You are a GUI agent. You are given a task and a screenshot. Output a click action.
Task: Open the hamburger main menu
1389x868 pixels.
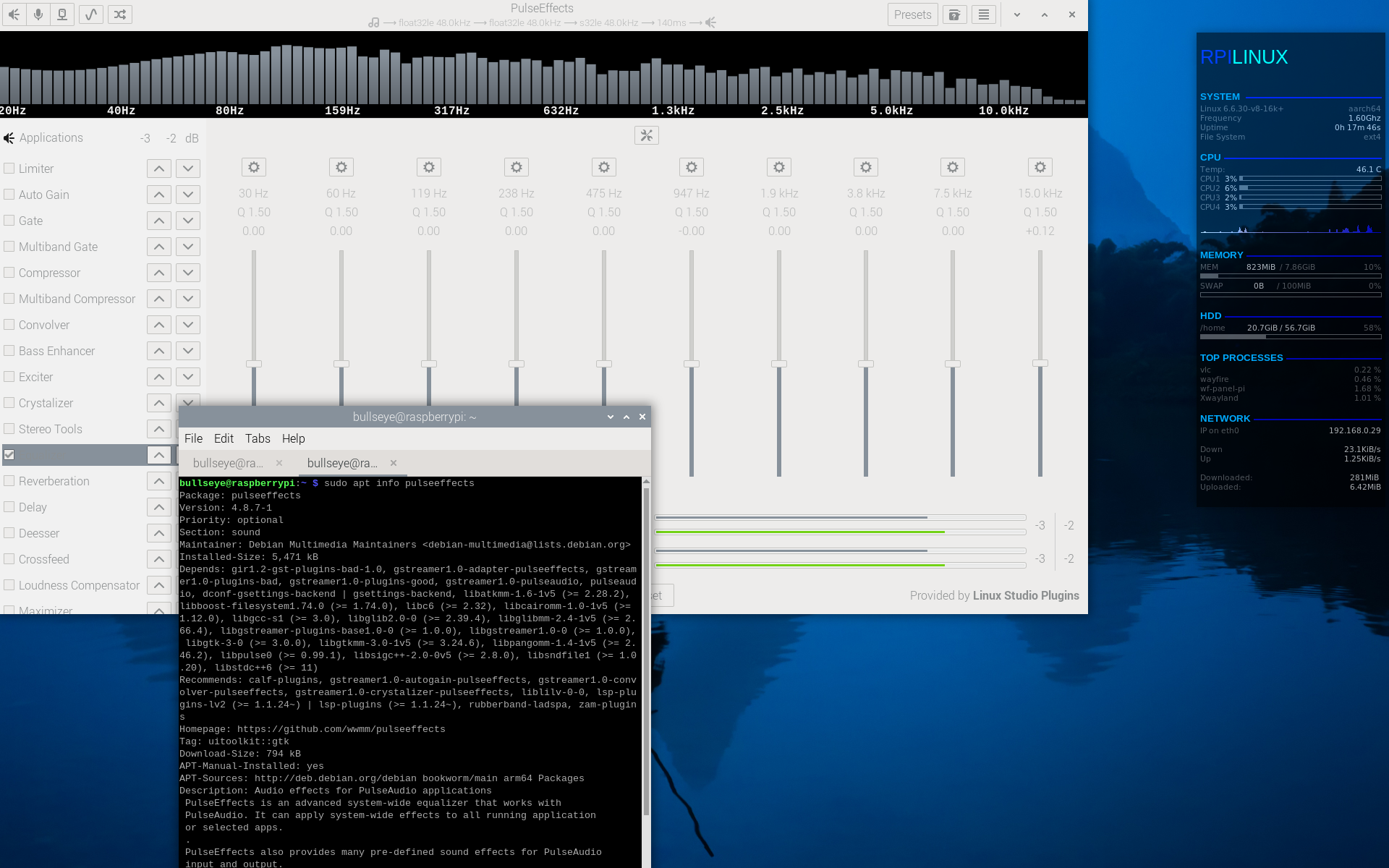[984, 14]
